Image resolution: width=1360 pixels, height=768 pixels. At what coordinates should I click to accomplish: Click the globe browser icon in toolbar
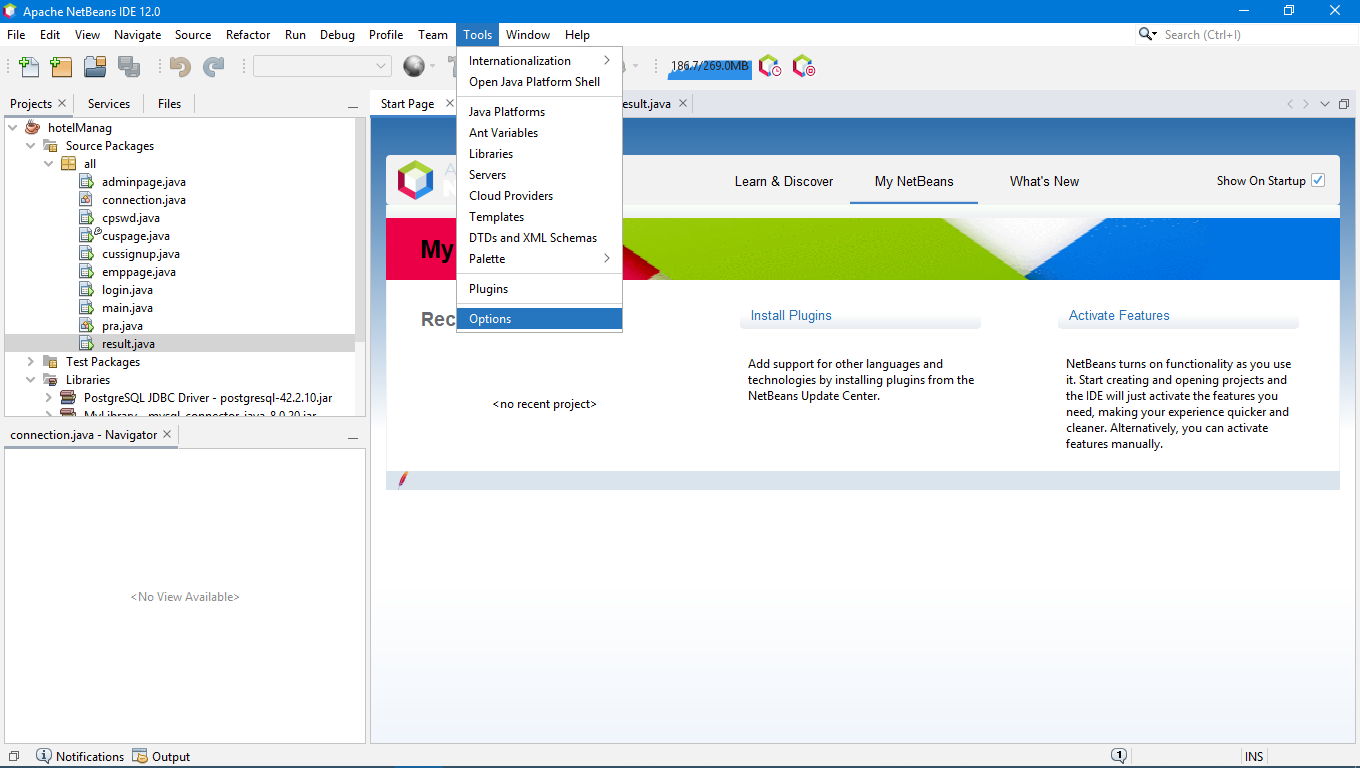pyautogui.click(x=414, y=67)
